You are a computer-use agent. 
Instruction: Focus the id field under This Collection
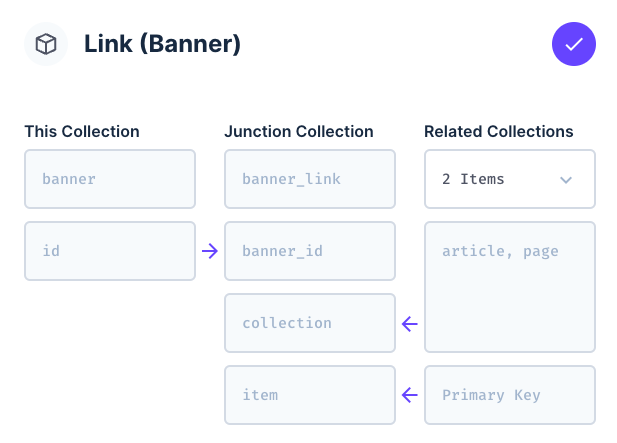(110, 251)
